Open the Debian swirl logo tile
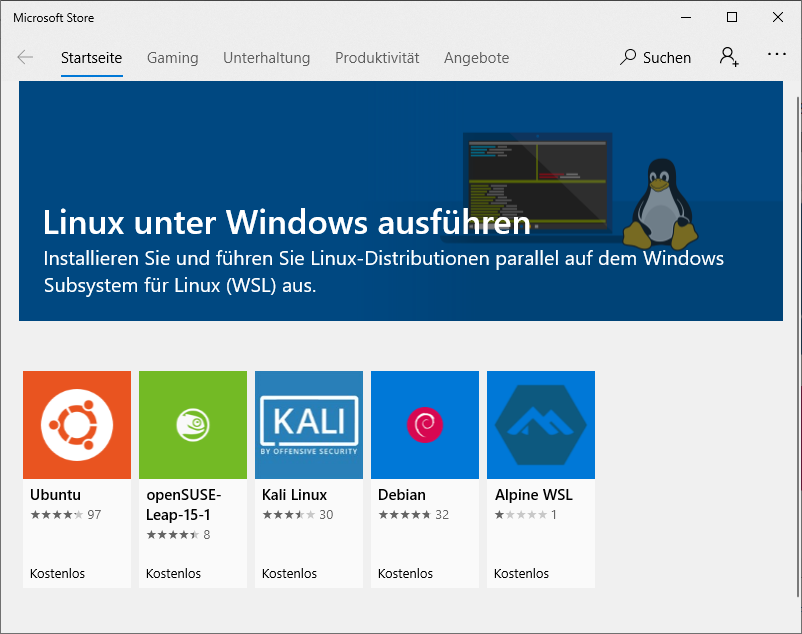Image resolution: width=802 pixels, height=634 pixels. pos(425,425)
